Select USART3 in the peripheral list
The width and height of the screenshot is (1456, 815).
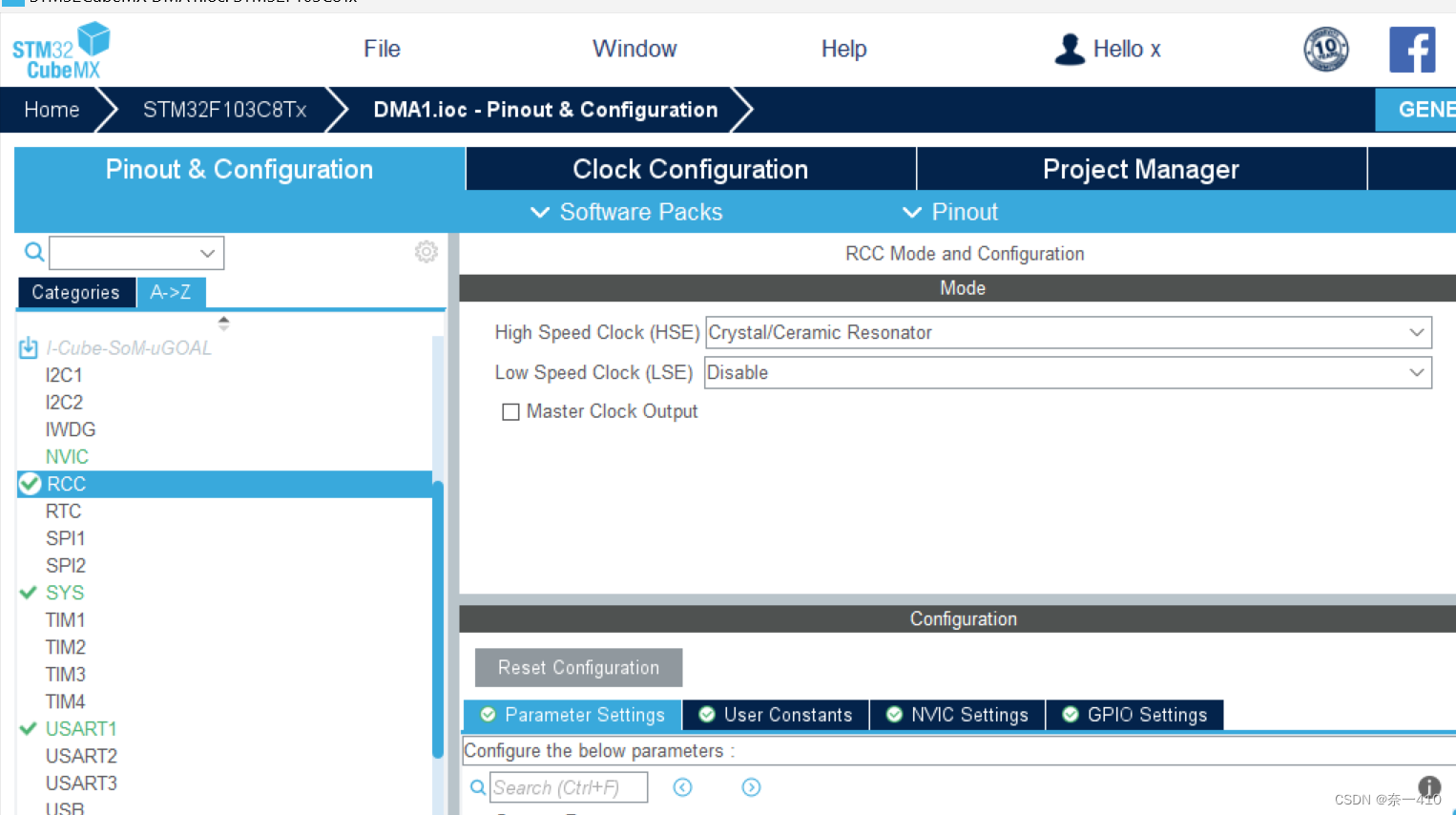81,783
